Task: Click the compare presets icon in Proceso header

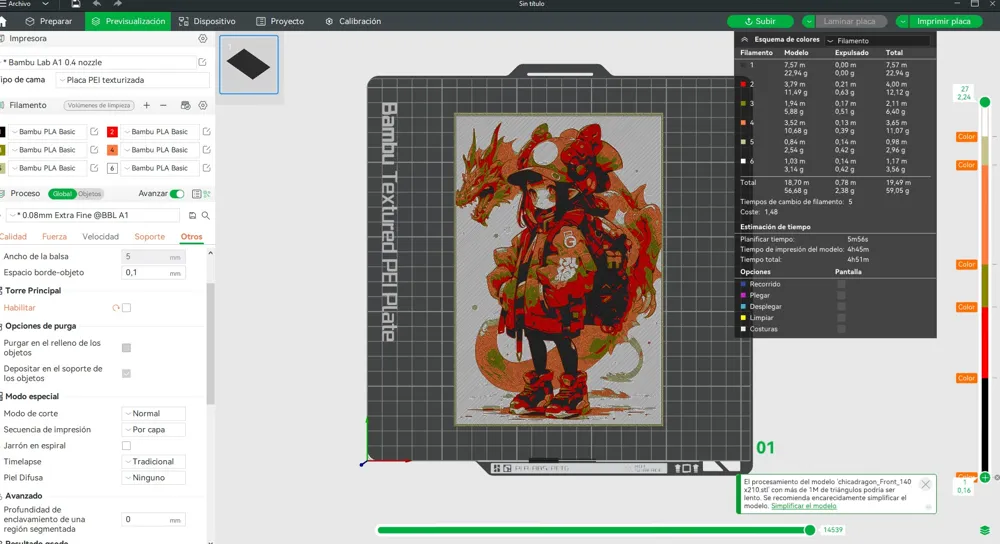Action: [x=207, y=193]
